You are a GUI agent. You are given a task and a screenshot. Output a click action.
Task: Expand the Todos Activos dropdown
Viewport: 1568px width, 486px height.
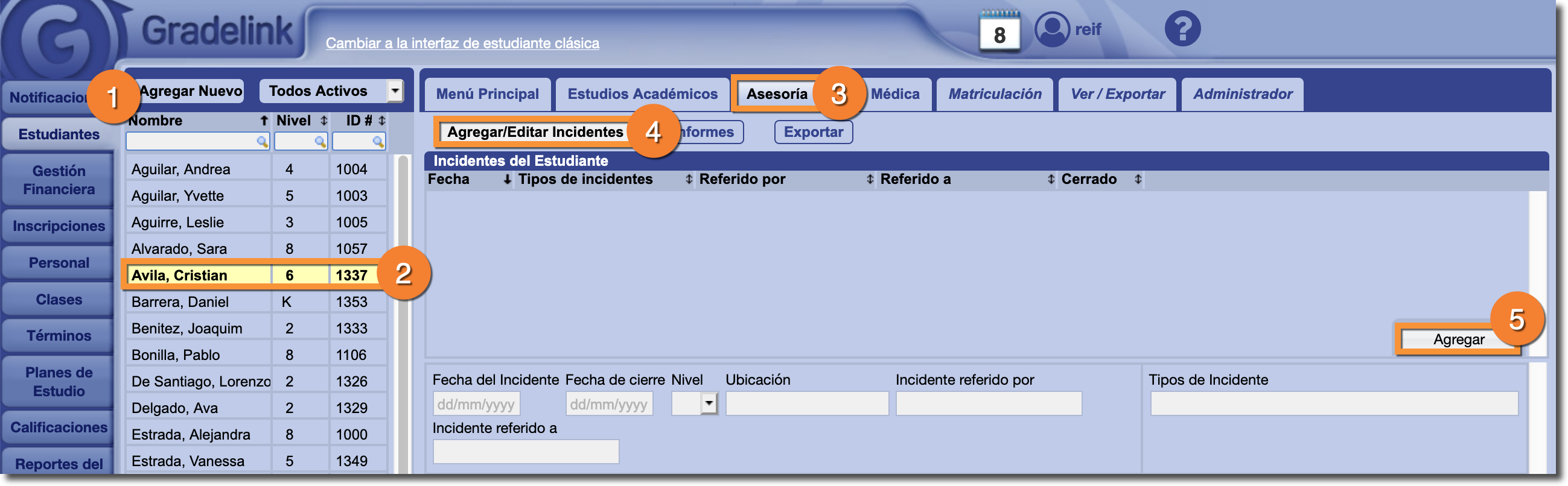(395, 91)
